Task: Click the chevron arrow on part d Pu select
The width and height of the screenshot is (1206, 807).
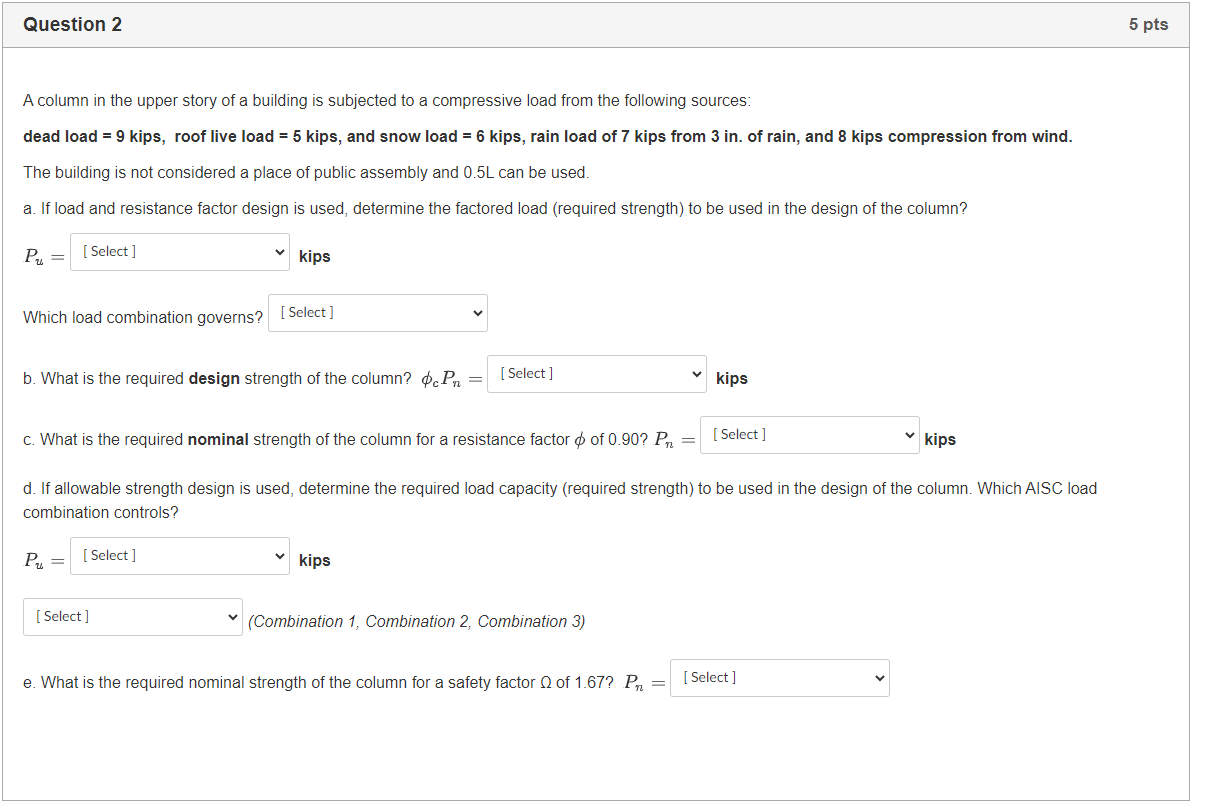Action: coord(279,557)
